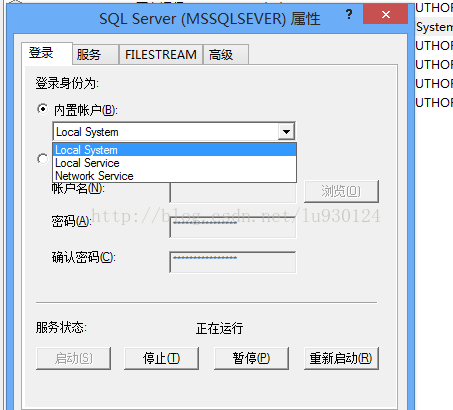Click the 浏览(O) button
Viewport: 453px width, 410px height.
pos(341,191)
